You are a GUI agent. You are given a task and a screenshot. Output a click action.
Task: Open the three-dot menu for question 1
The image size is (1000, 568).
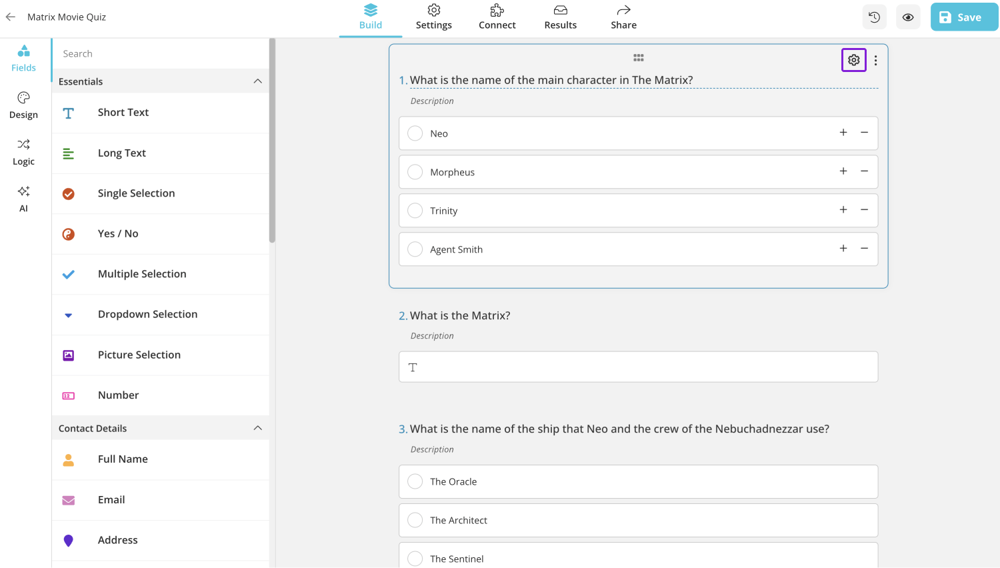click(x=876, y=60)
